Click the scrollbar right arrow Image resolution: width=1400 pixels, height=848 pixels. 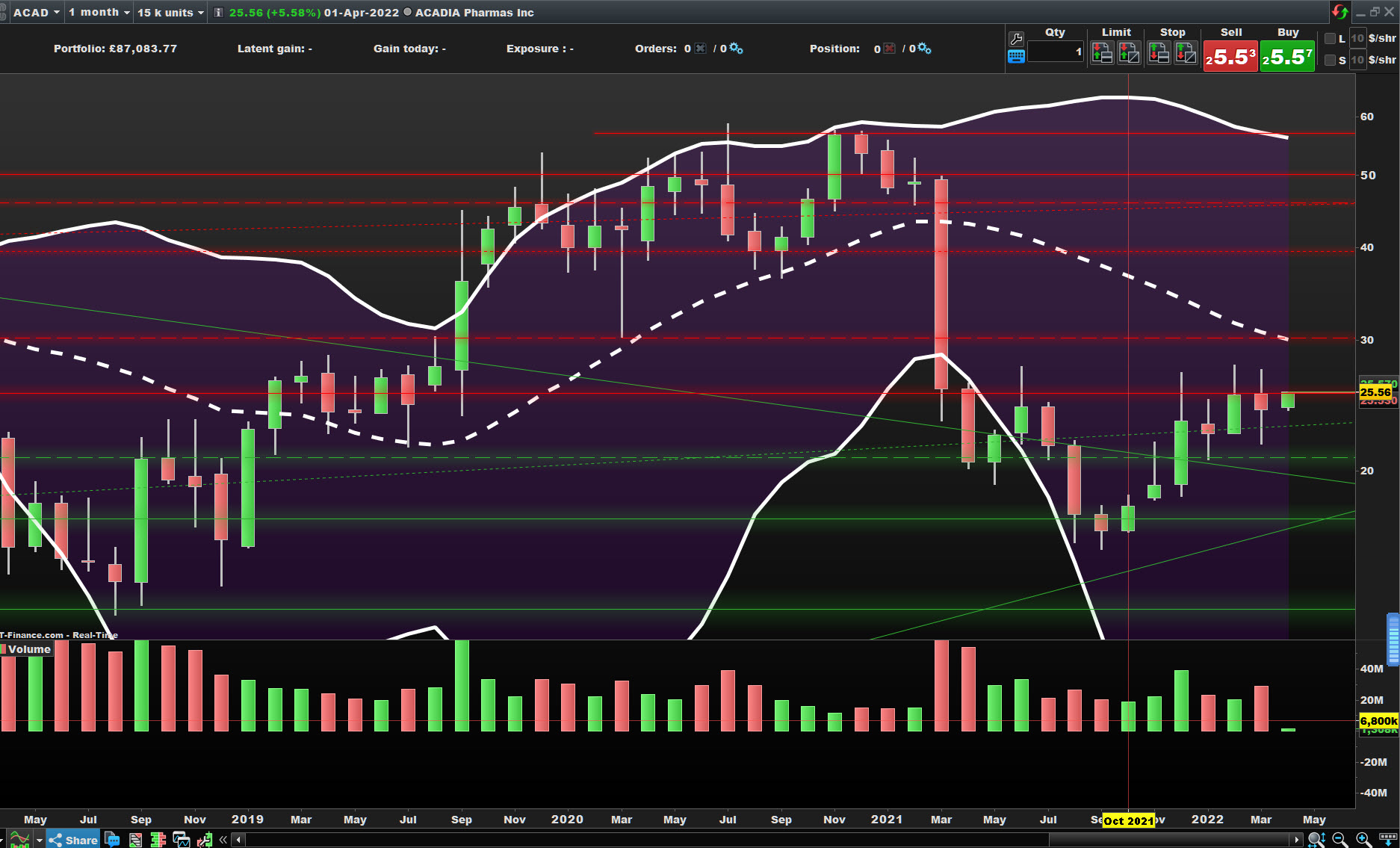[1297, 840]
